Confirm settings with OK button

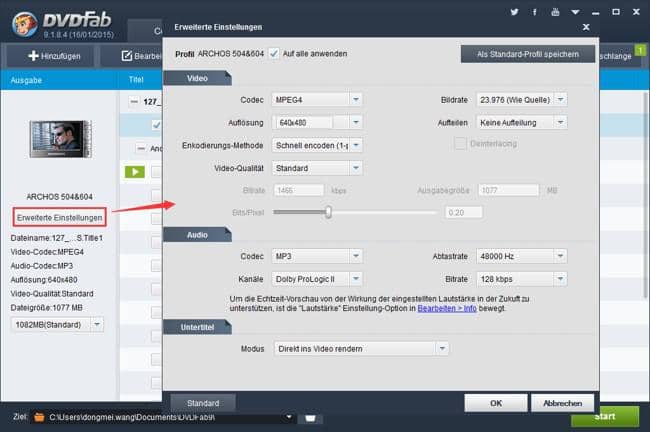(496, 403)
